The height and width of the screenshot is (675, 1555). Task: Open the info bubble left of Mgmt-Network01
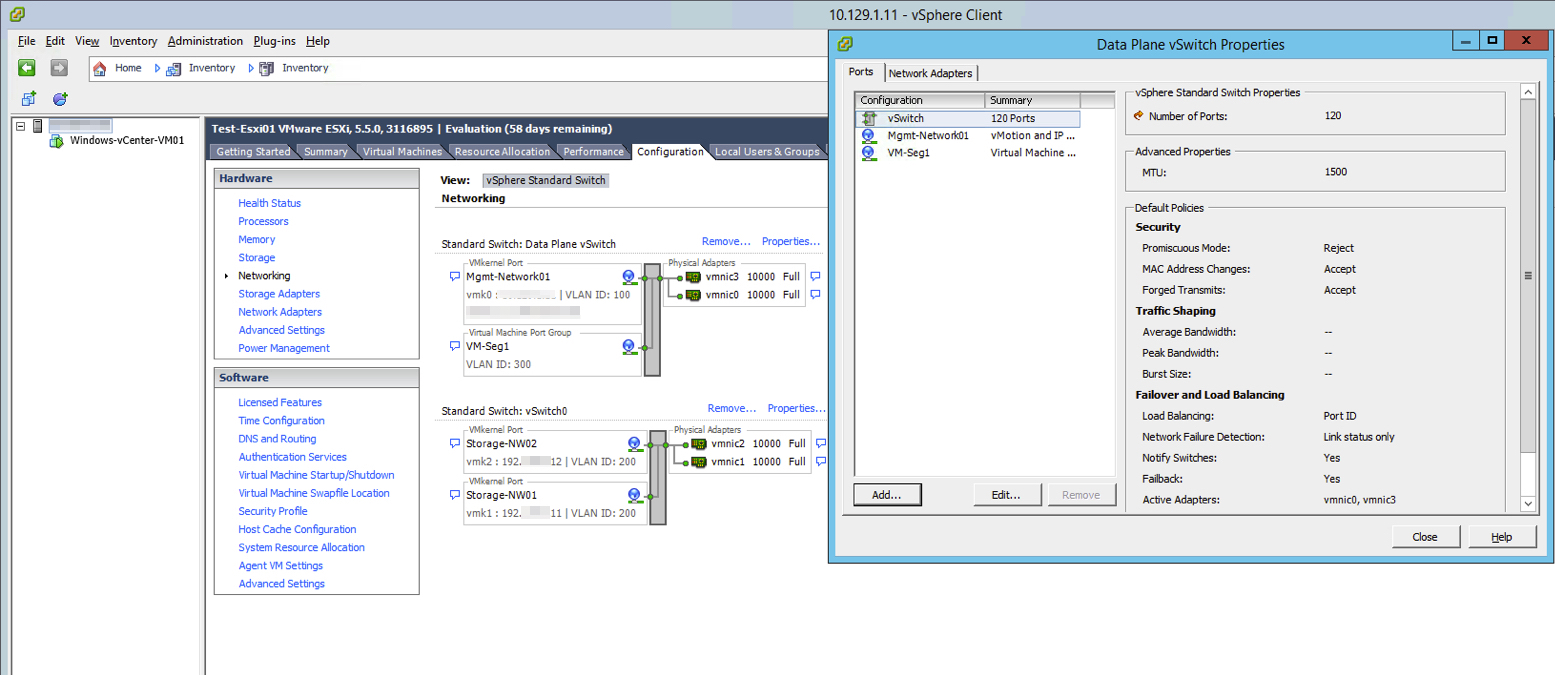tap(454, 277)
